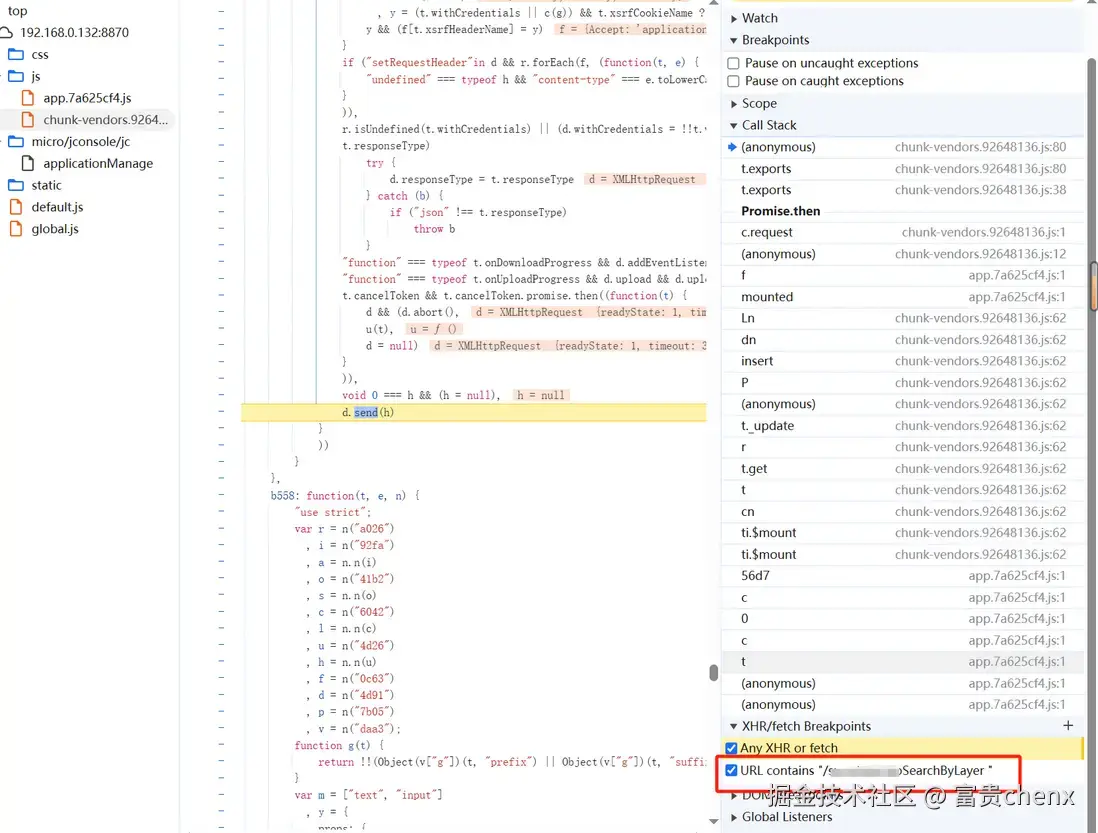Select the chunk-vendors.9264... file icon
1098x833 pixels.
click(28, 120)
